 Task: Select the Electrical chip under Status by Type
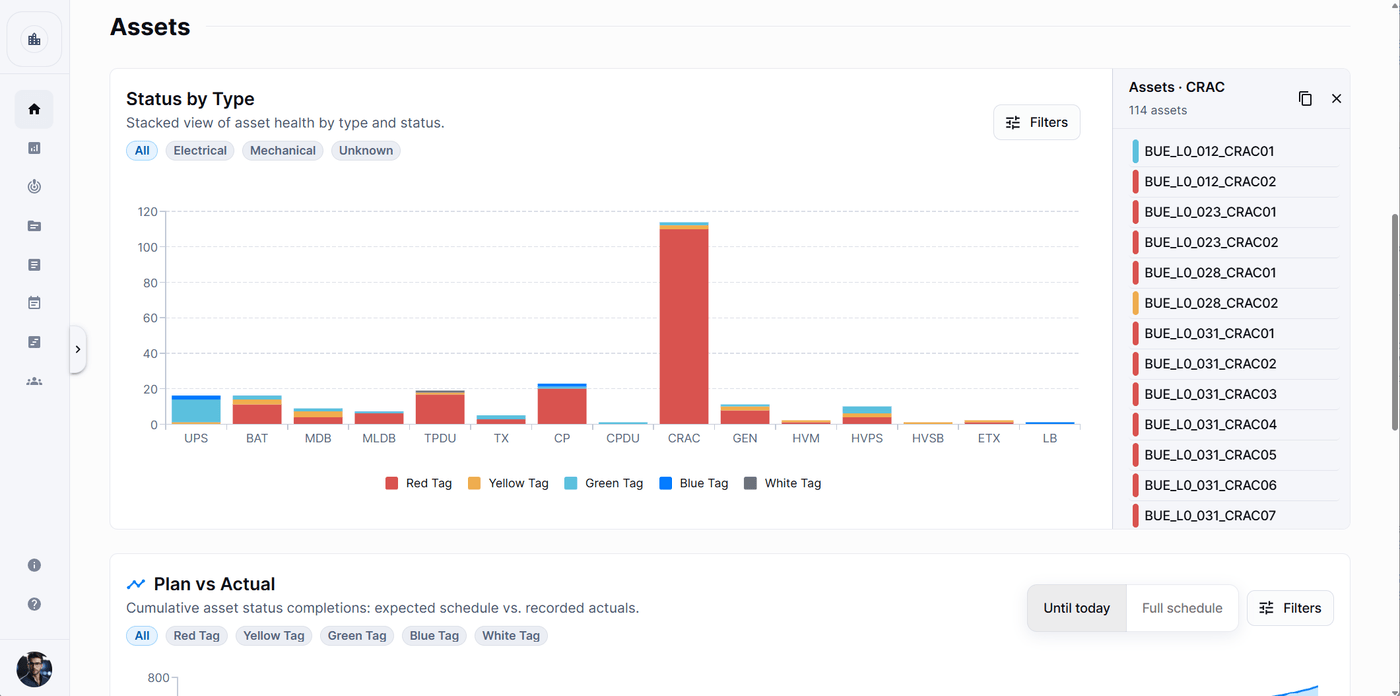pos(200,151)
